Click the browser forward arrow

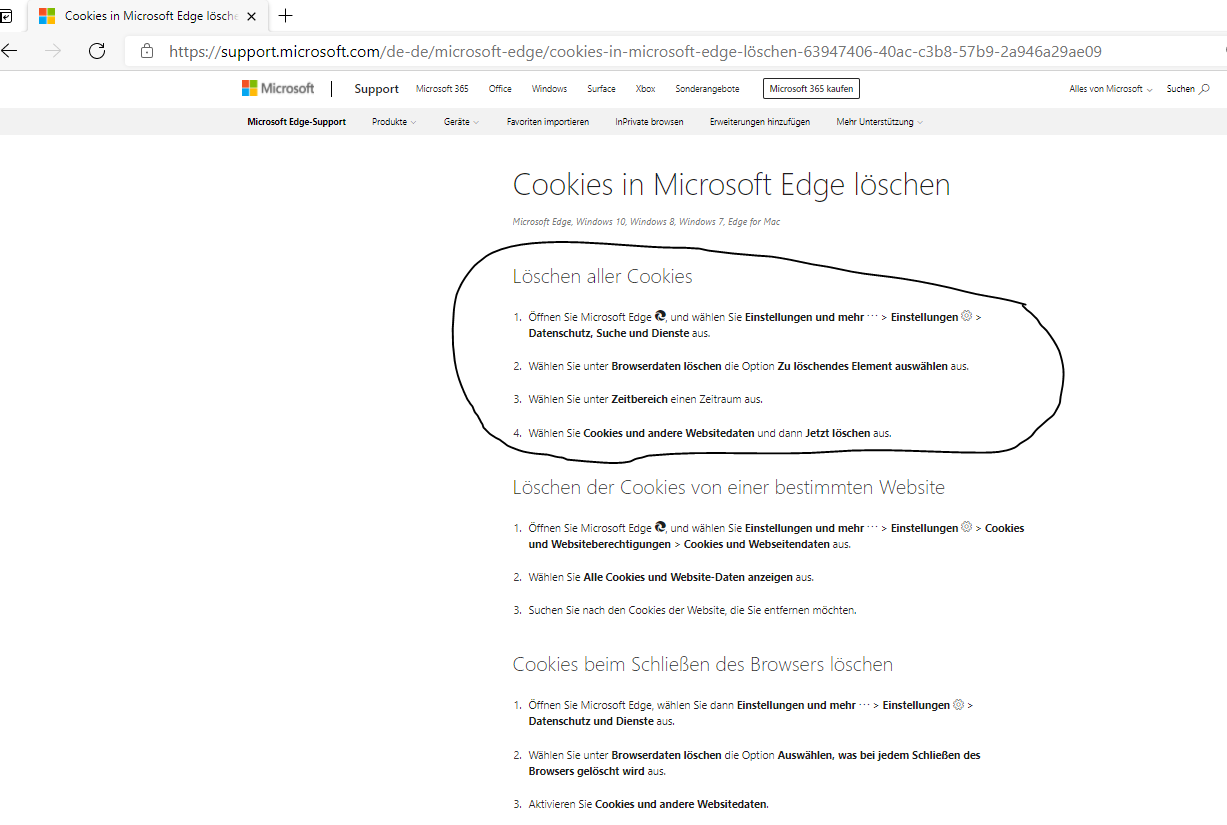[x=53, y=50]
